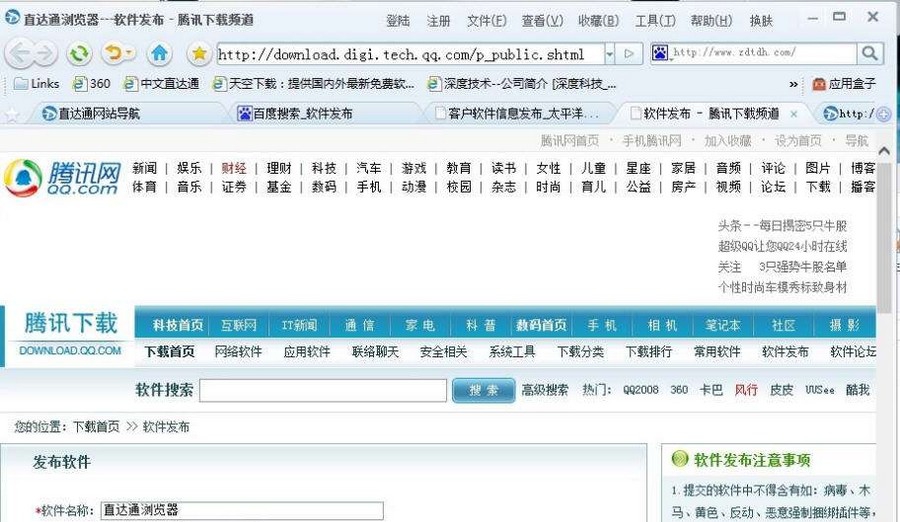Click the browser forward arrow button
The image size is (900, 522).
pyautogui.click(x=45, y=54)
